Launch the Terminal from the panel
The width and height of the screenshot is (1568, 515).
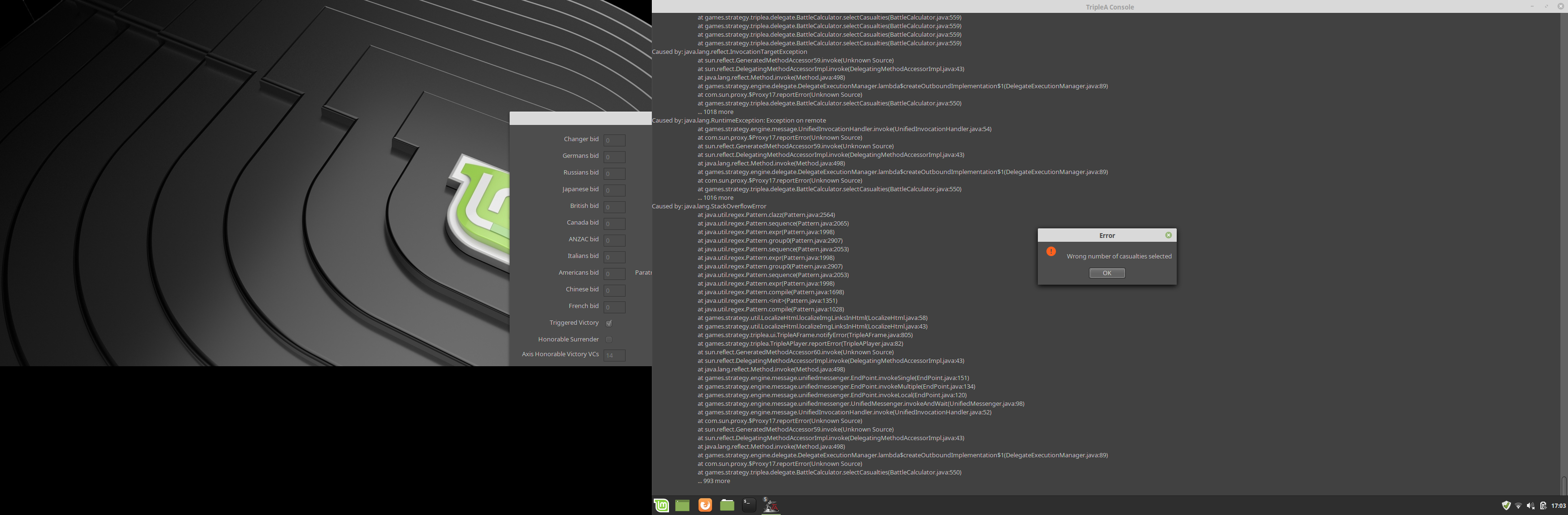(x=749, y=505)
